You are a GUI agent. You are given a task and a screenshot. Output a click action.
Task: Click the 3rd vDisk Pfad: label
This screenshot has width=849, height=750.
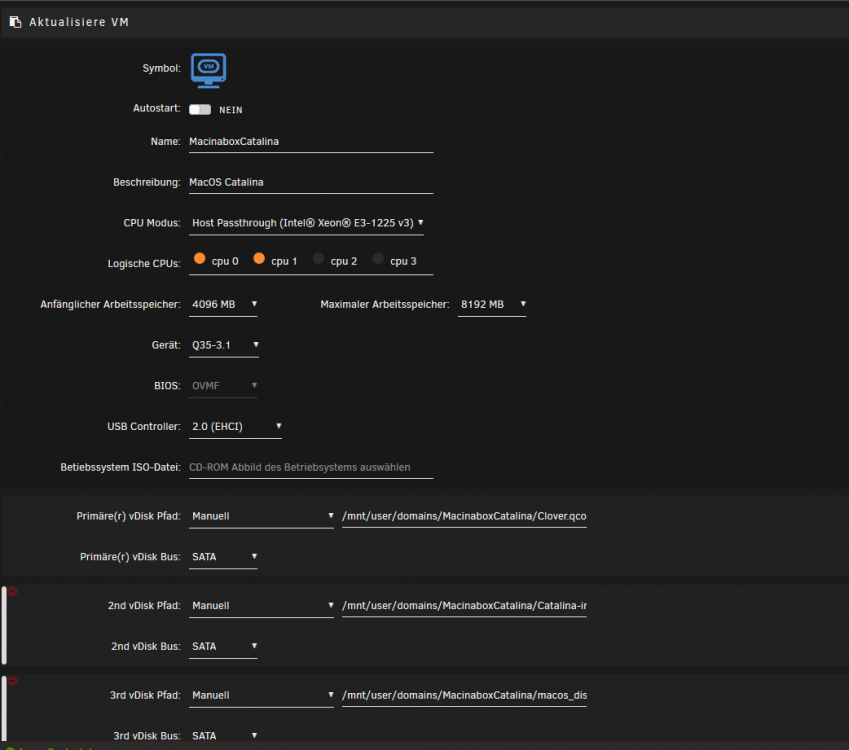145,695
